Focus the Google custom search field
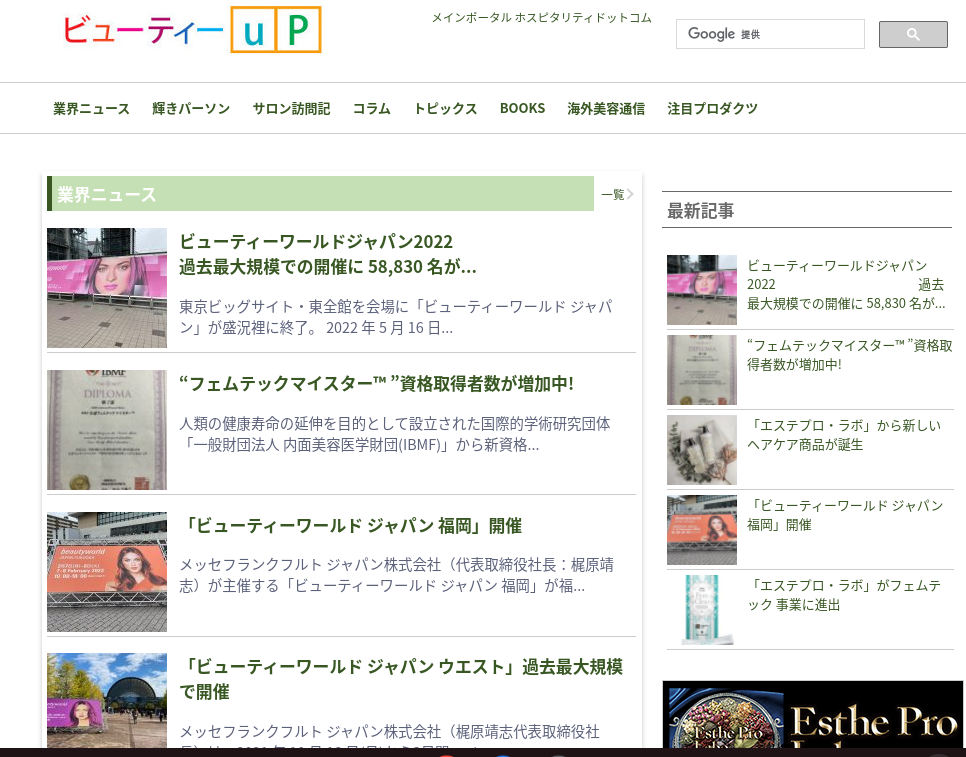966x757 pixels. tap(770, 34)
